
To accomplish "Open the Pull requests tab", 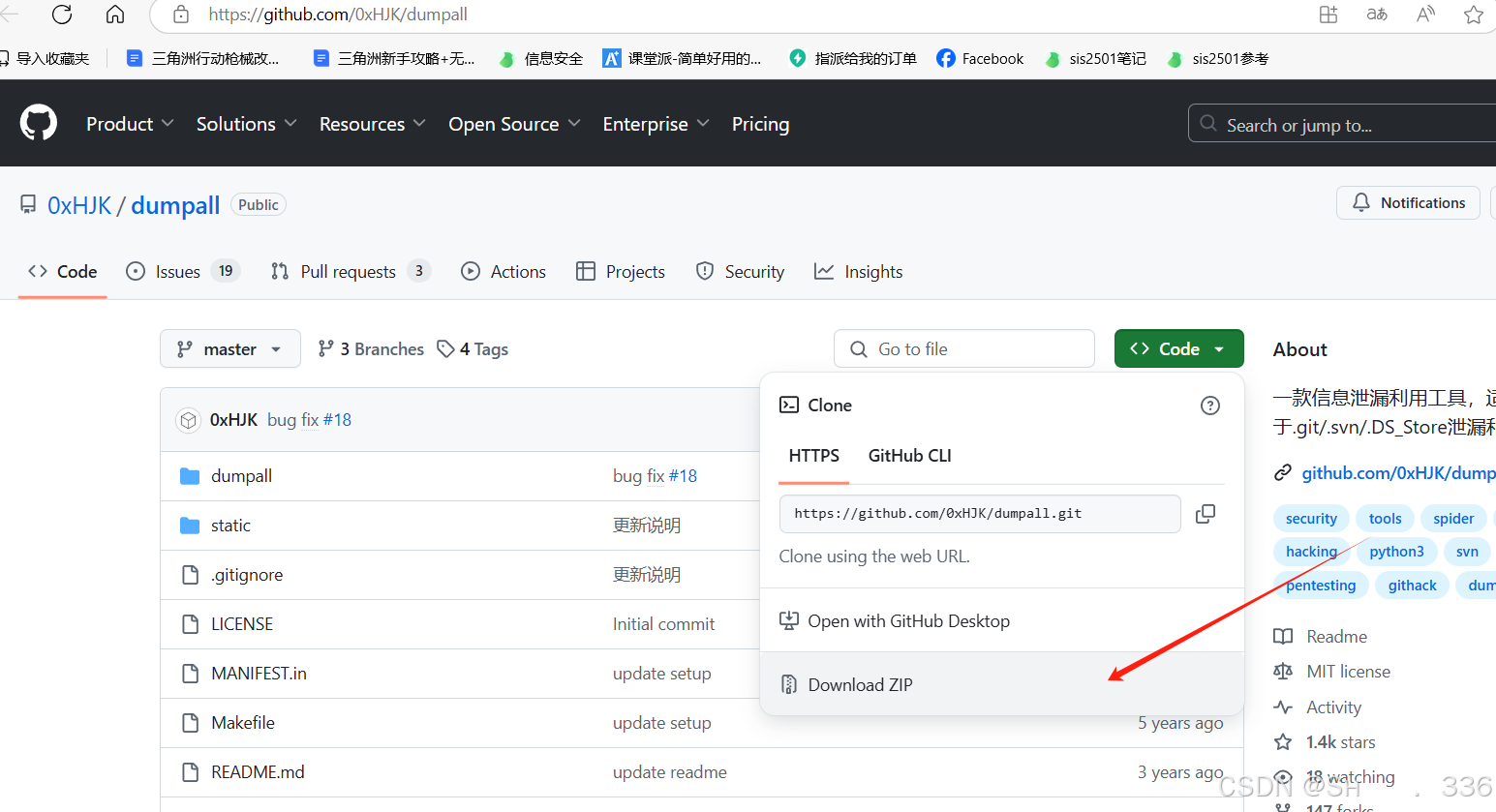I will pyautogui.click(x=350, y=272).
